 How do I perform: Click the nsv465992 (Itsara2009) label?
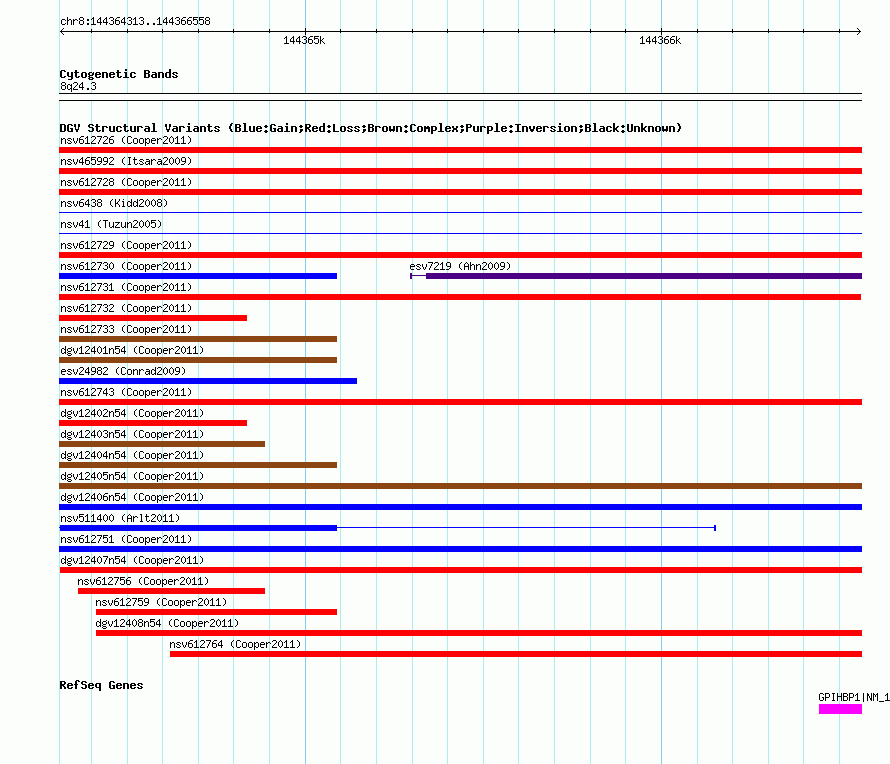[x=126, y=161]
